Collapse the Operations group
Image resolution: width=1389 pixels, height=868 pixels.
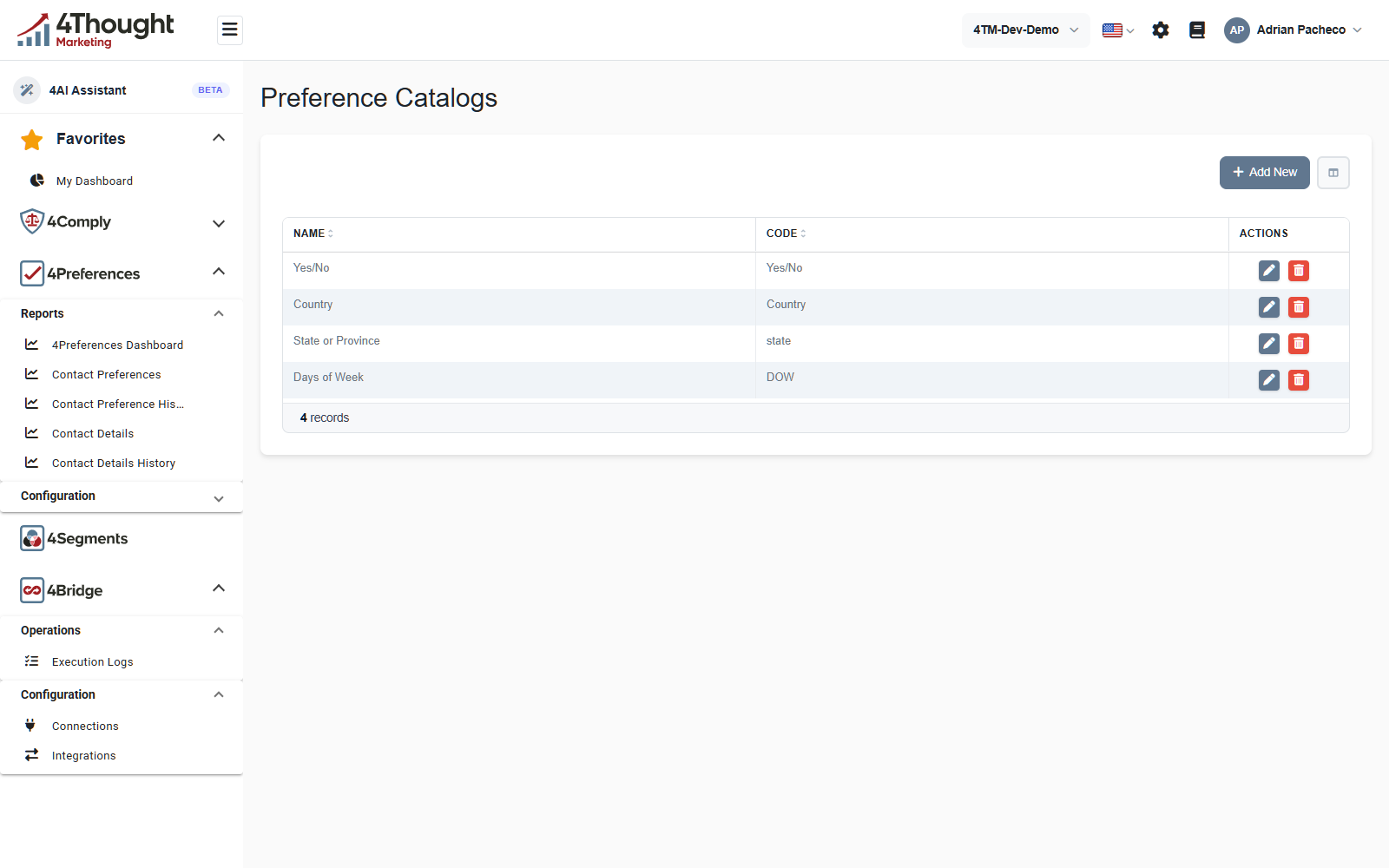219,630
